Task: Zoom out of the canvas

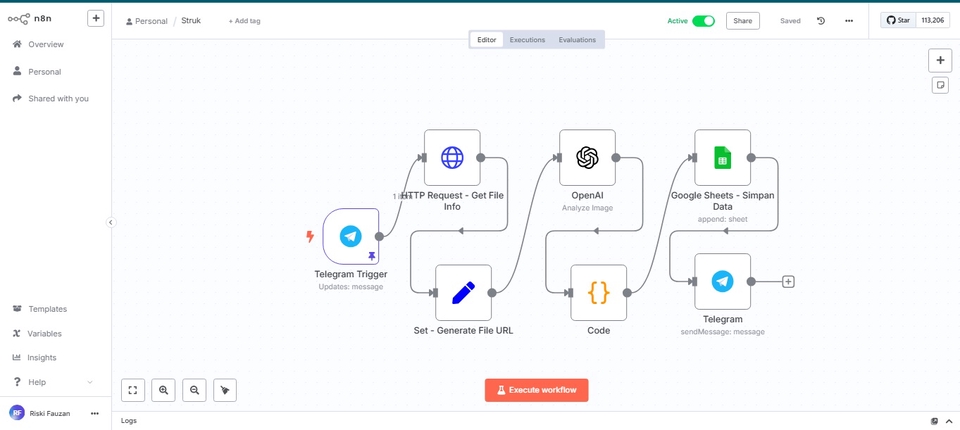Action: [x=194, y=390]
